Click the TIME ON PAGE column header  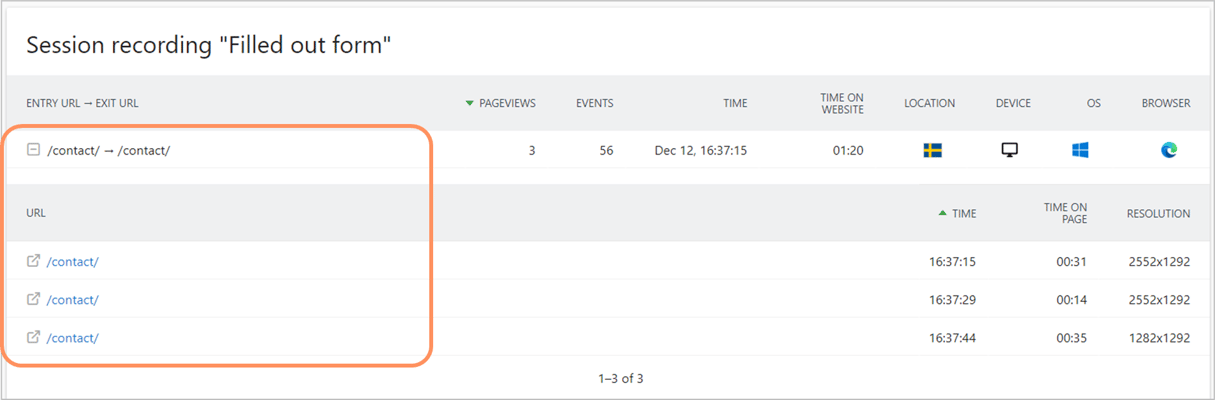tap(1065, 213)
